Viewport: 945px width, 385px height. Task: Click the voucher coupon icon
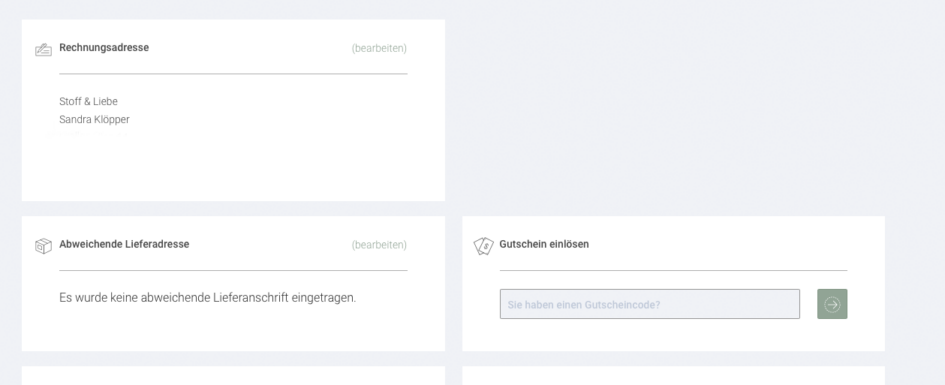coord(483,246)
